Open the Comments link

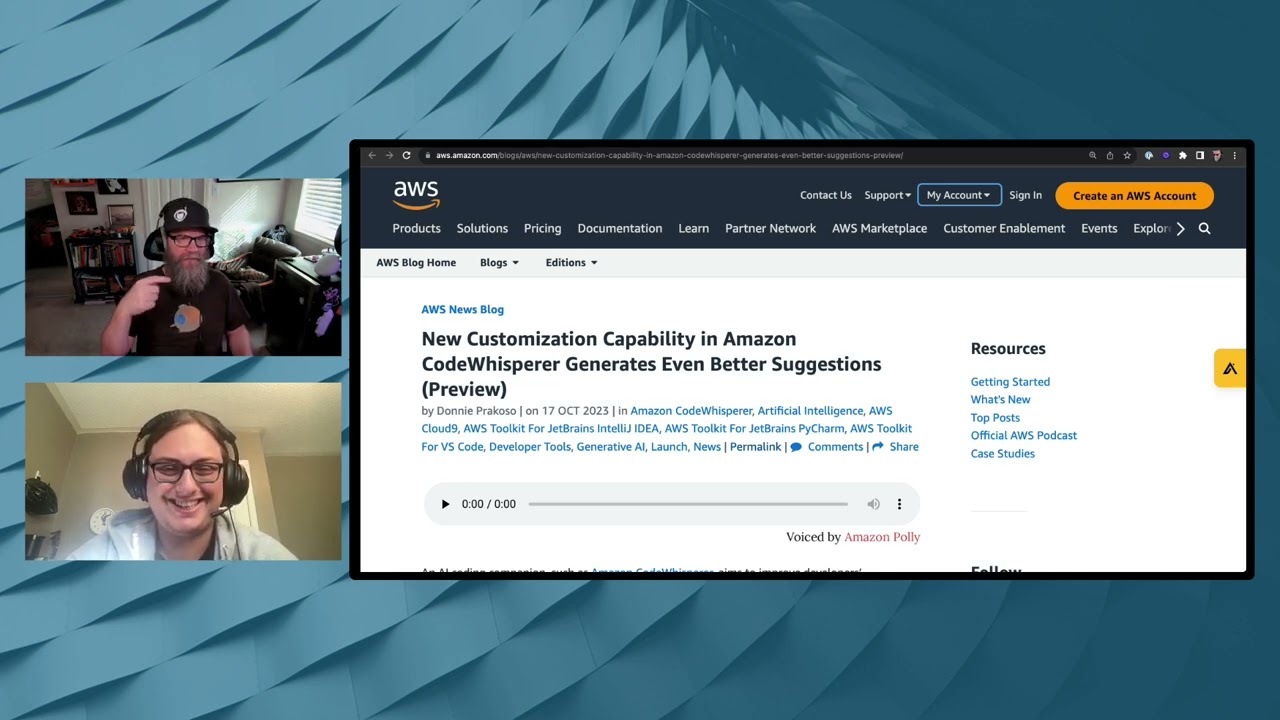click(x=835, y=447)
